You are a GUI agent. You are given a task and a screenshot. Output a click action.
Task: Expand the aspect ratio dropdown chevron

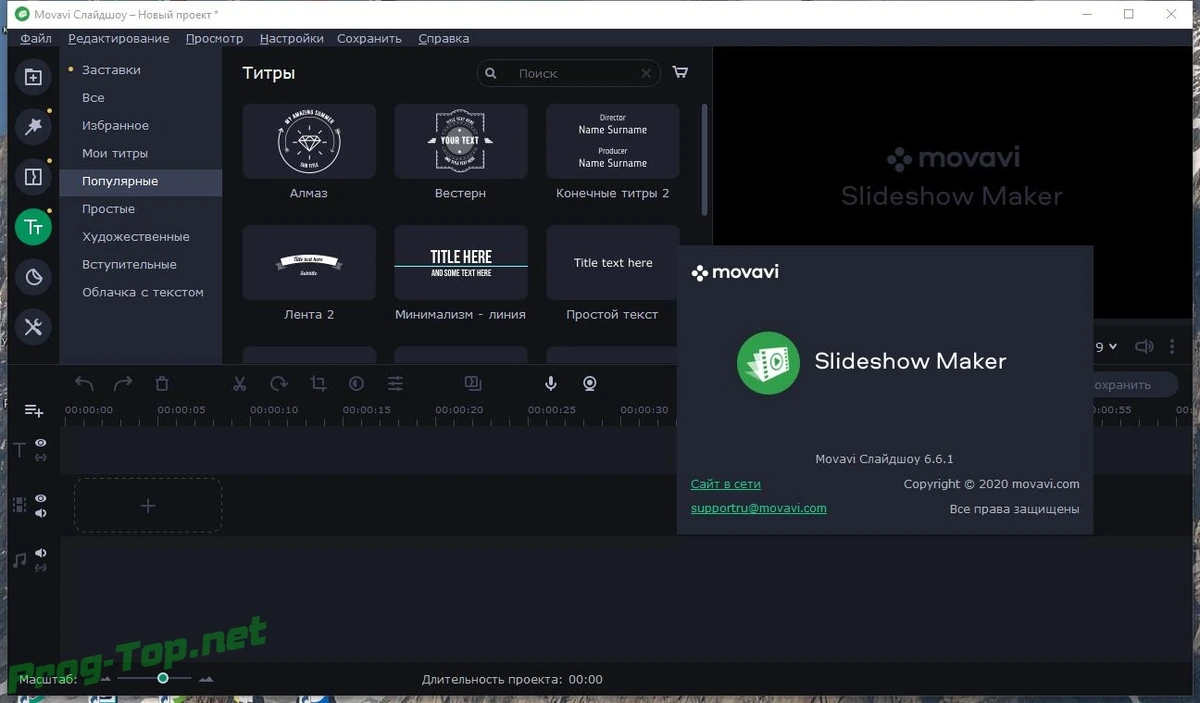(1114, 347)
